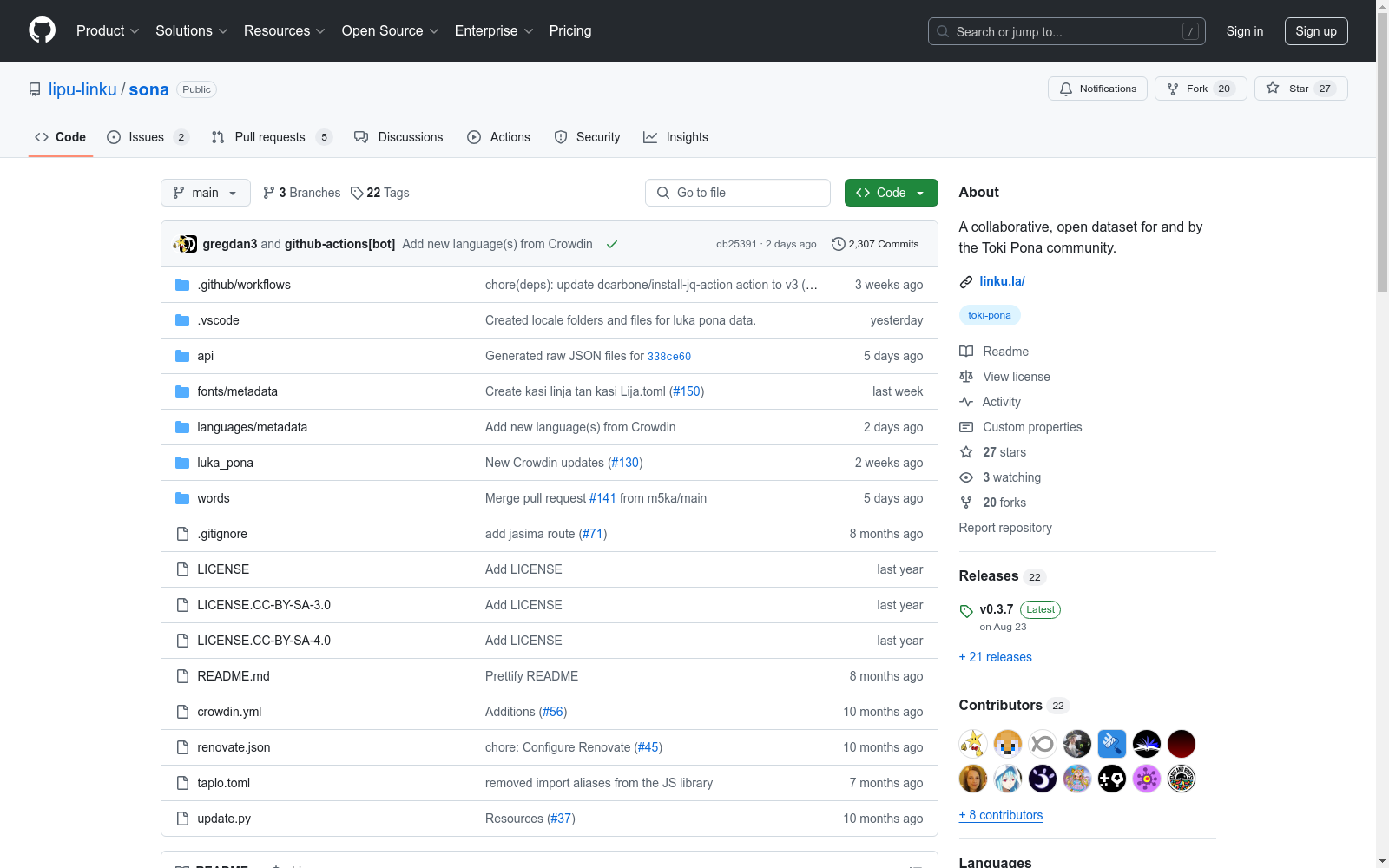The height and width of the screenshot is (868, 1389).
Task: Click the history clock icon beside Commits
Action: tap(838, 244)
